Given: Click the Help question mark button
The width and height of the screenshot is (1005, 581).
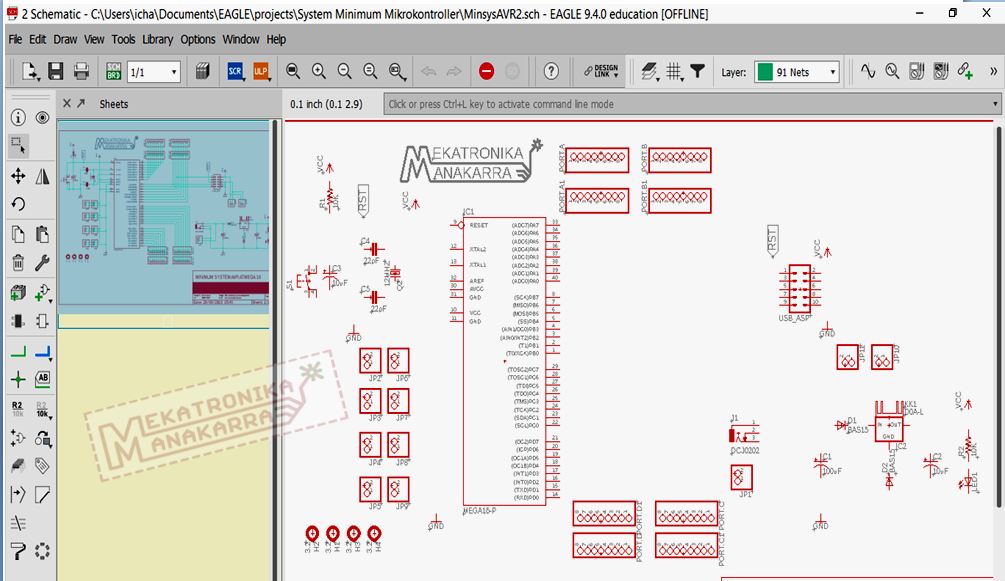Looking at the screenshot, I should point(551,71).
